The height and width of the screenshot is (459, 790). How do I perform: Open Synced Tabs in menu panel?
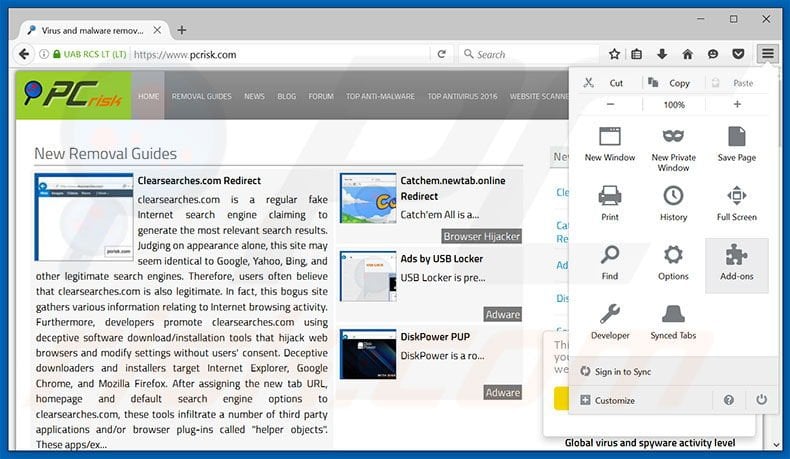tap(673, 322)
